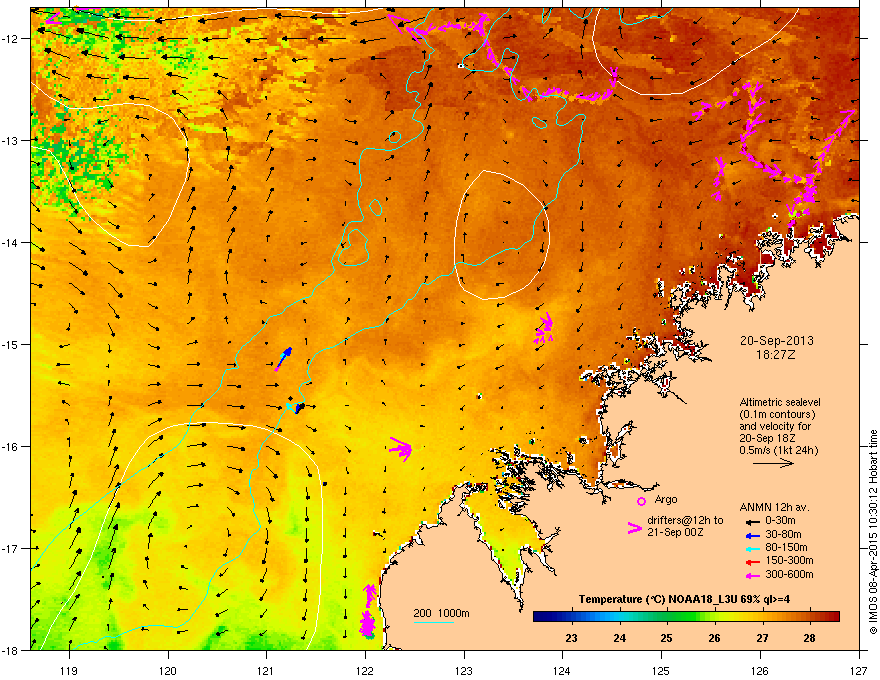880x680 pixels.
Task: Select the '0-30m' depth label
Action: pos(780,521)
